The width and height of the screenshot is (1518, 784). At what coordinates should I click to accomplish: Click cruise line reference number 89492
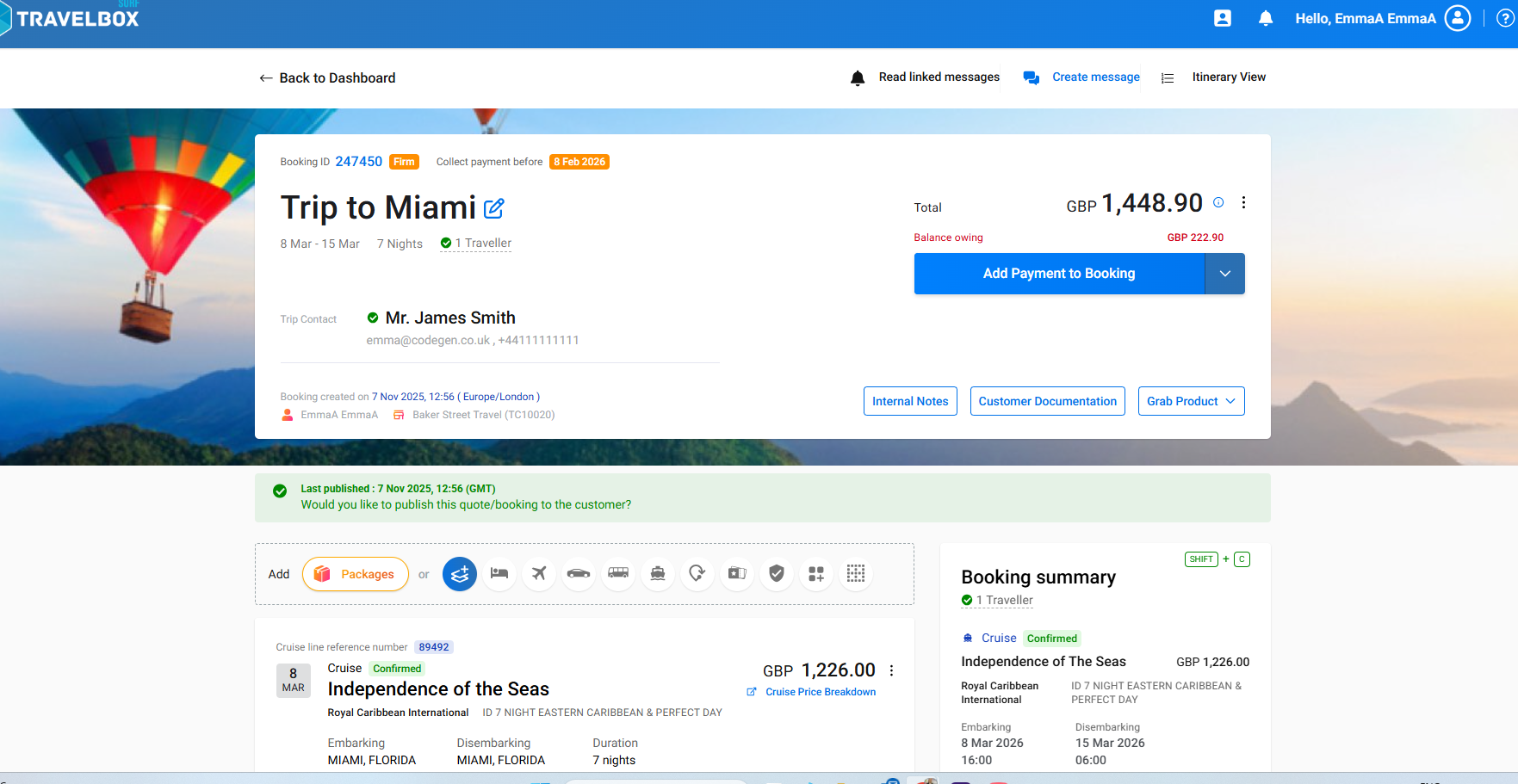pos(434,647)
